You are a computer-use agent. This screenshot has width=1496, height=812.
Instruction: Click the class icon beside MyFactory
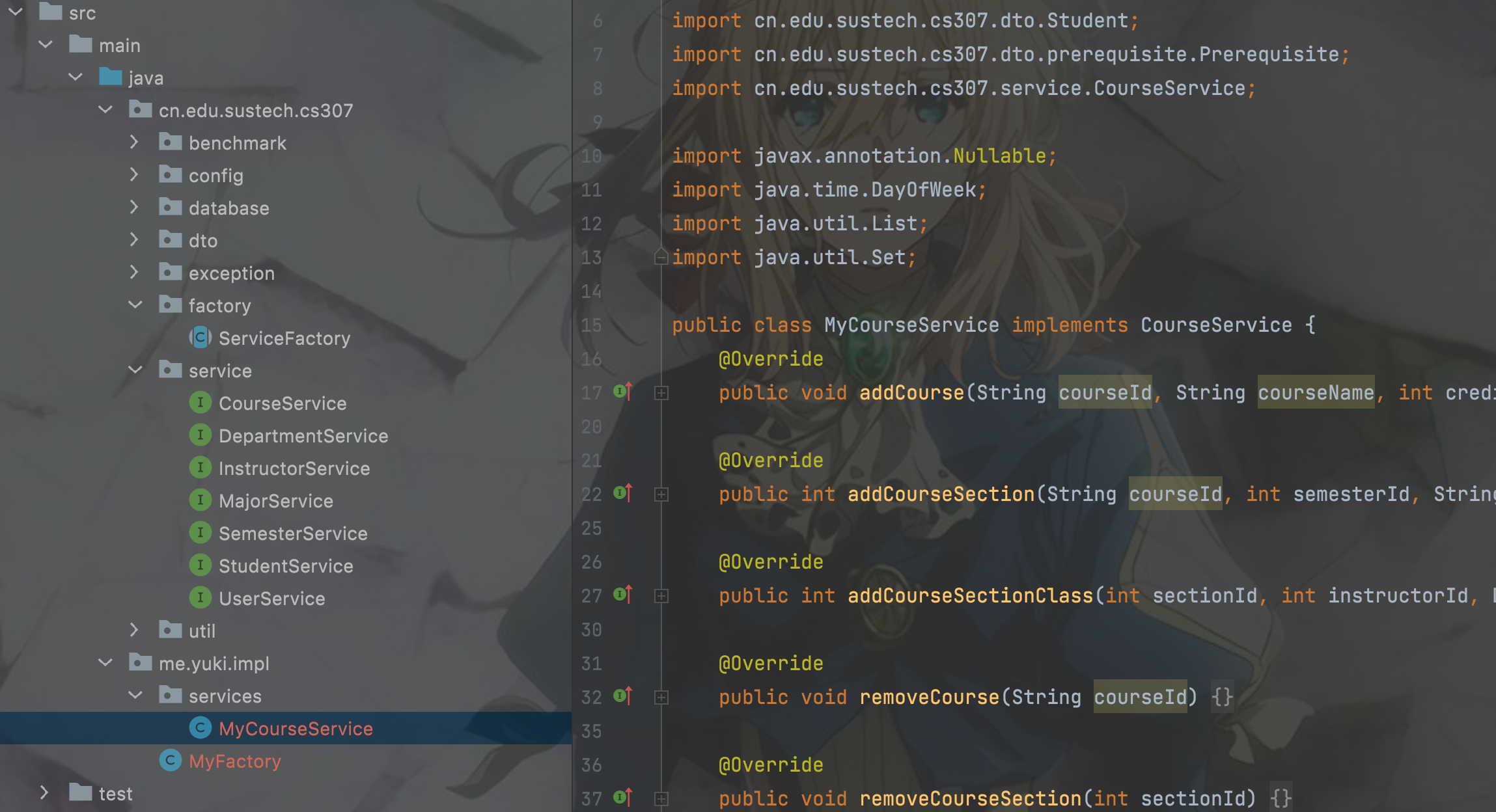point(171,761)
